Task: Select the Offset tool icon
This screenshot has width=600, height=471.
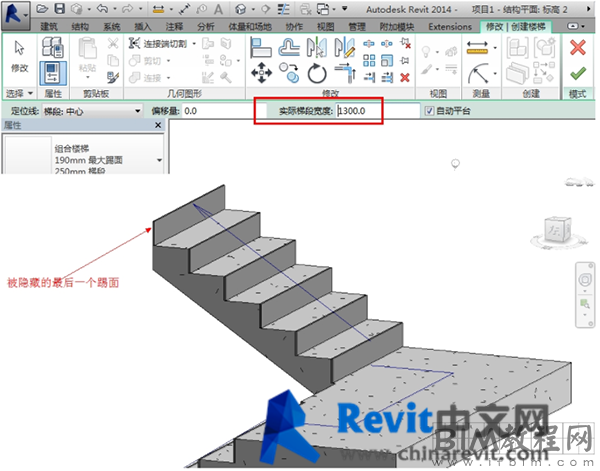Action: click(289, 47)
